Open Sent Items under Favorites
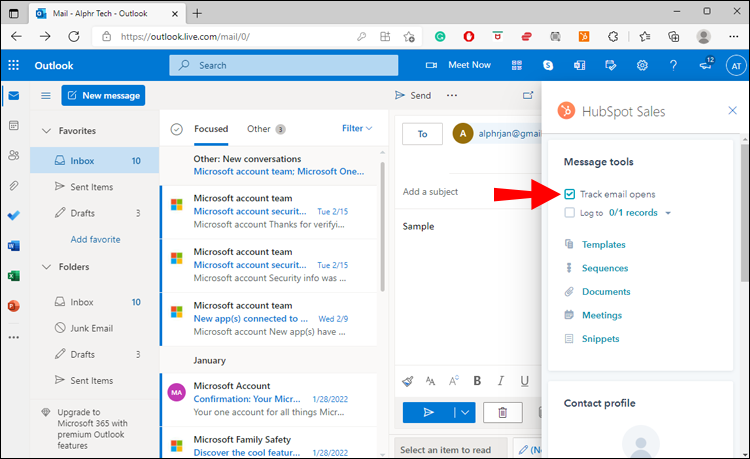The height and width of the screenshot is (459, 750). point(95,187)
